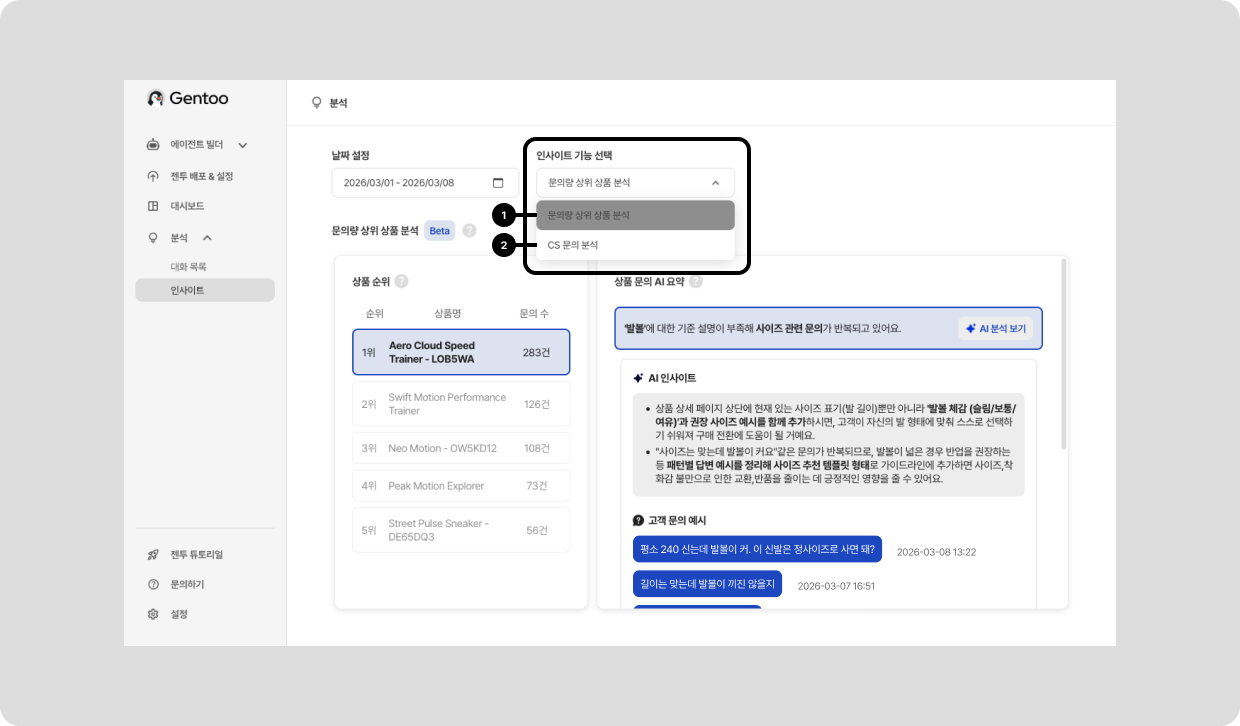The image size is (1240, 726).
Task: Click the rocket icon for Gentoo tutorial
Action: 153,554
